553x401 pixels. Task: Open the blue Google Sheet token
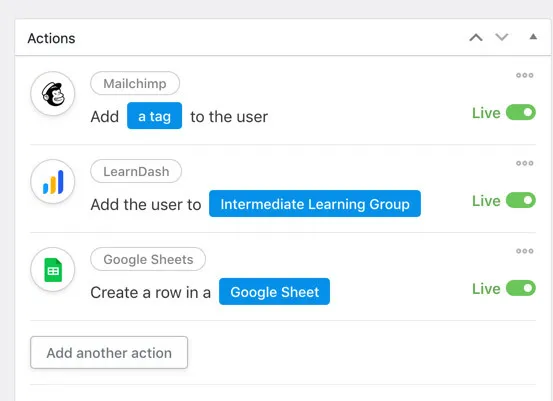(274, 291)
